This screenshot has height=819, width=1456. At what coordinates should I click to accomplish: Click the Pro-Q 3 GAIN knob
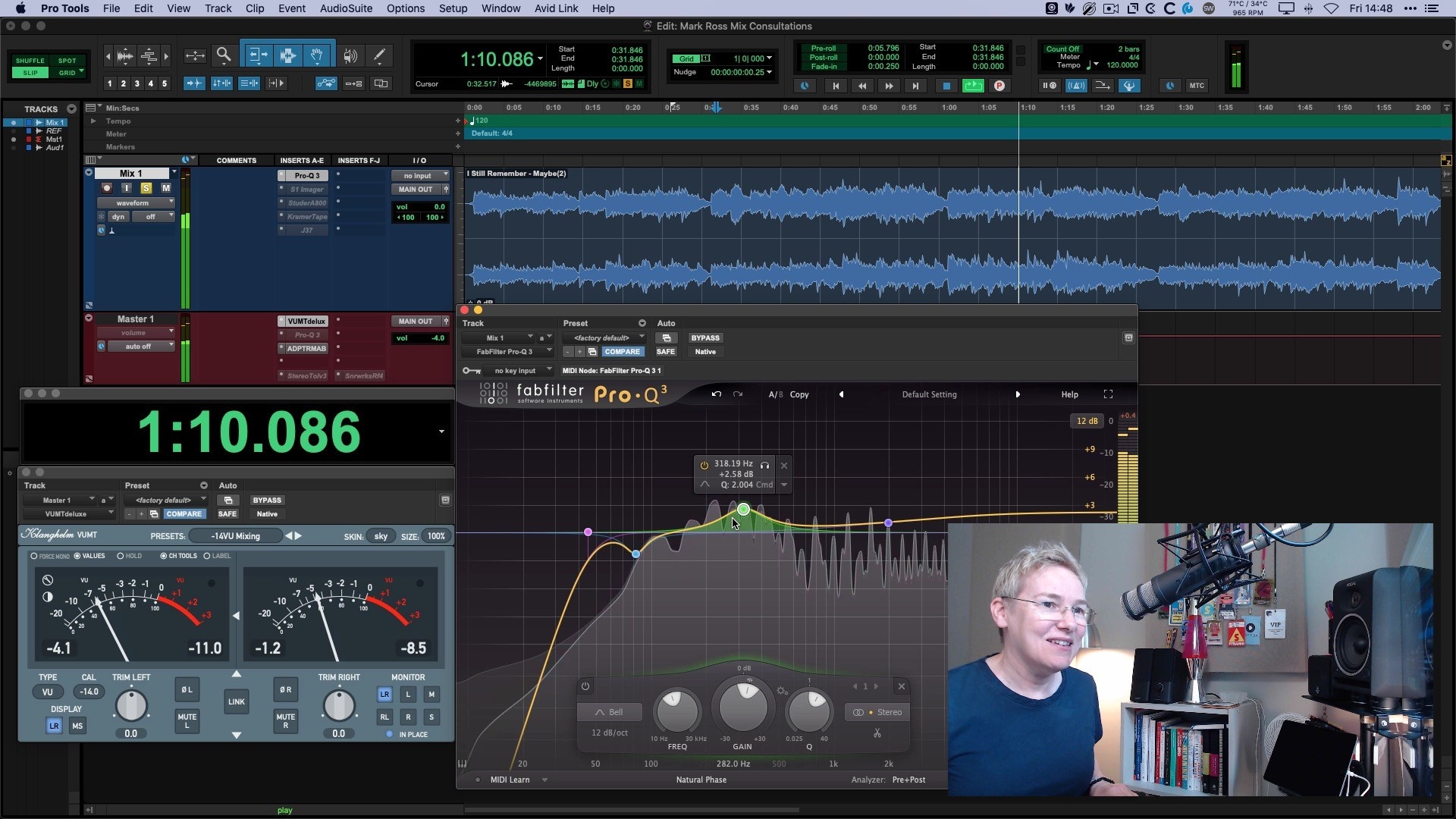click(742, 707)
